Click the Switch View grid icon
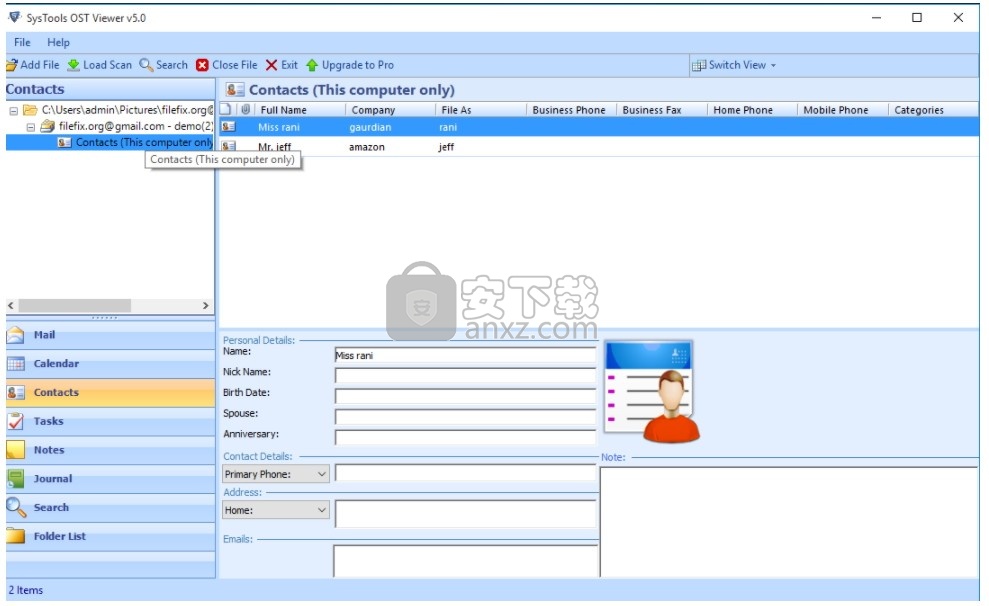The image size is (989, 606). click(x=699, y=66)
